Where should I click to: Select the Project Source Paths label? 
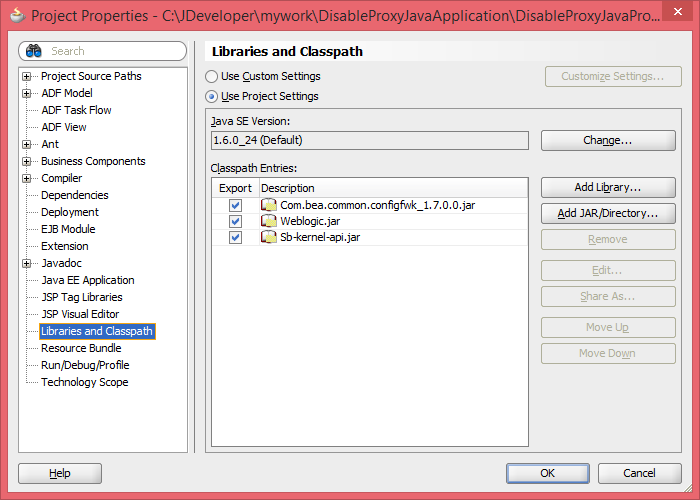coord(91,76)
